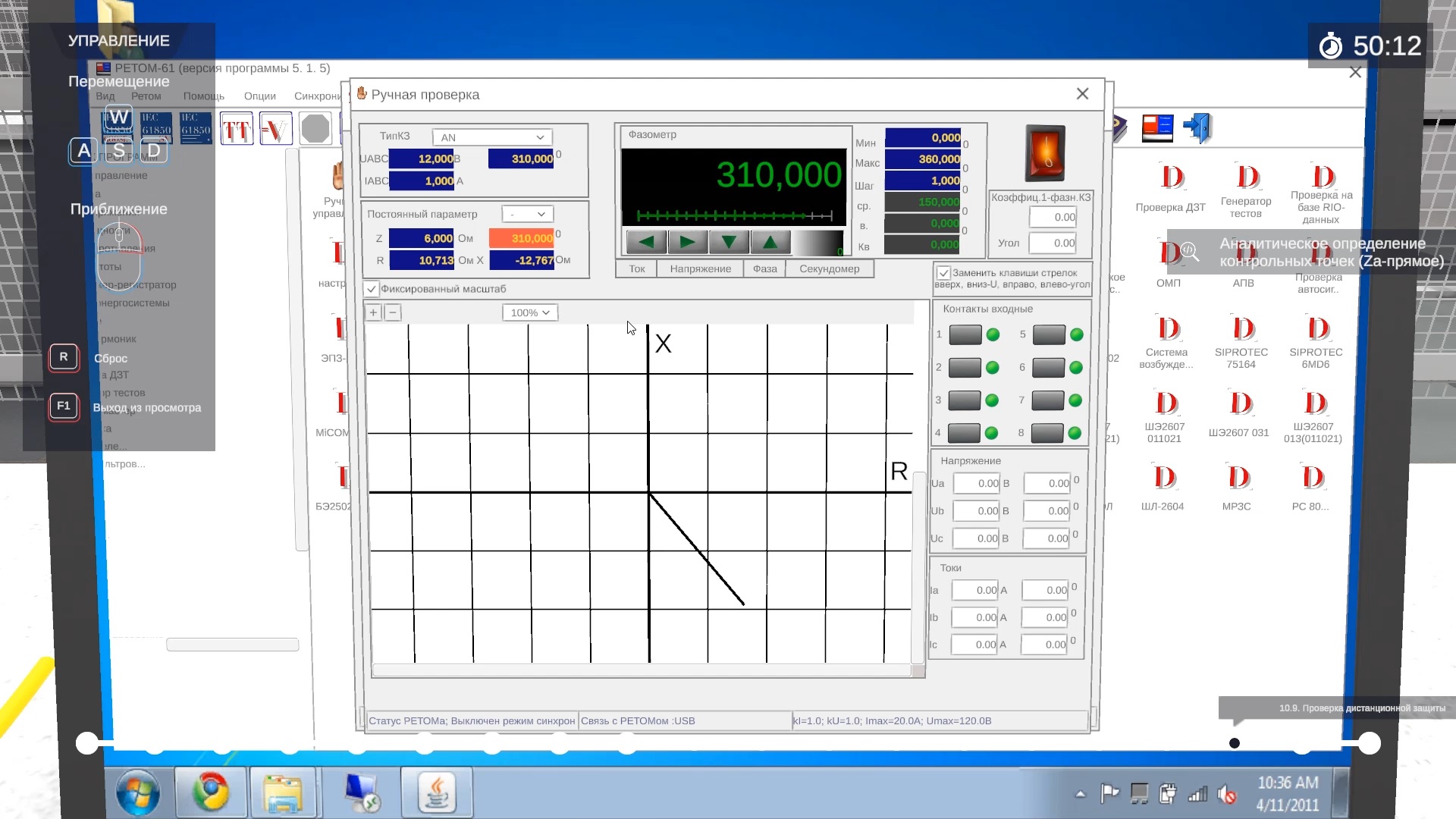Click the gray stop octagon toolbar icon

(315, 129)
